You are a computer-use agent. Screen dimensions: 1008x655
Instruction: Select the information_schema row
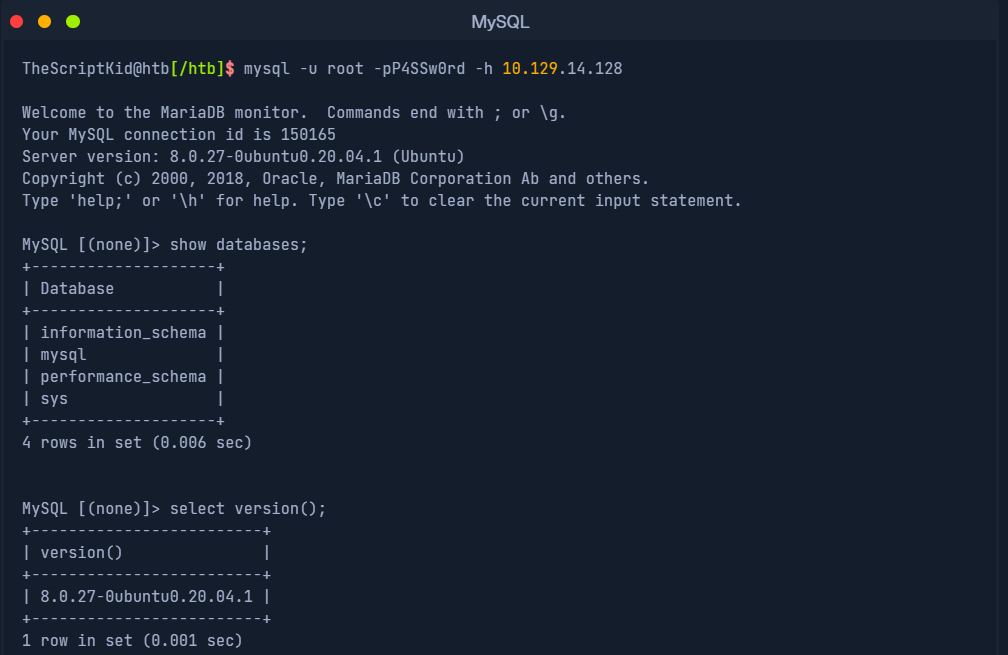tap(123, 333)
